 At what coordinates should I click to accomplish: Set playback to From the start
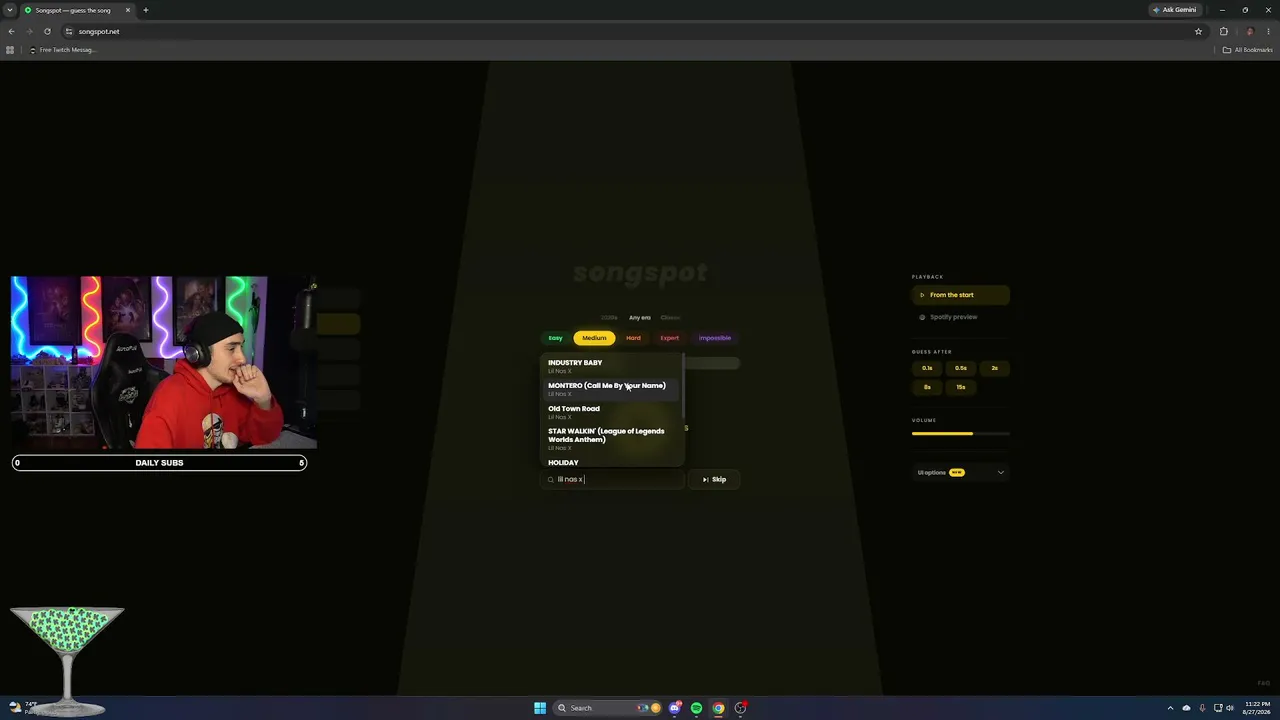(x=960, y=295)
